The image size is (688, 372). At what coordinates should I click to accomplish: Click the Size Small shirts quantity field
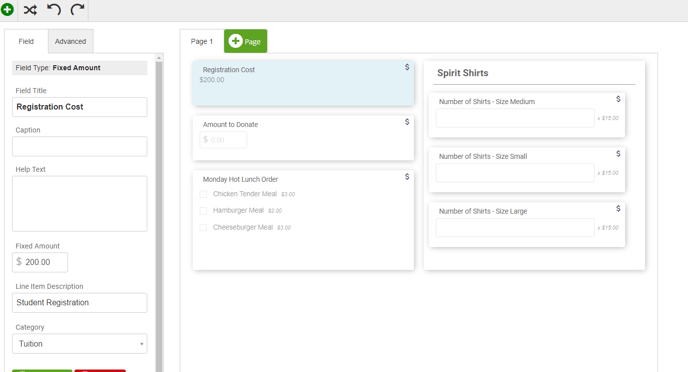click(515, 173)
